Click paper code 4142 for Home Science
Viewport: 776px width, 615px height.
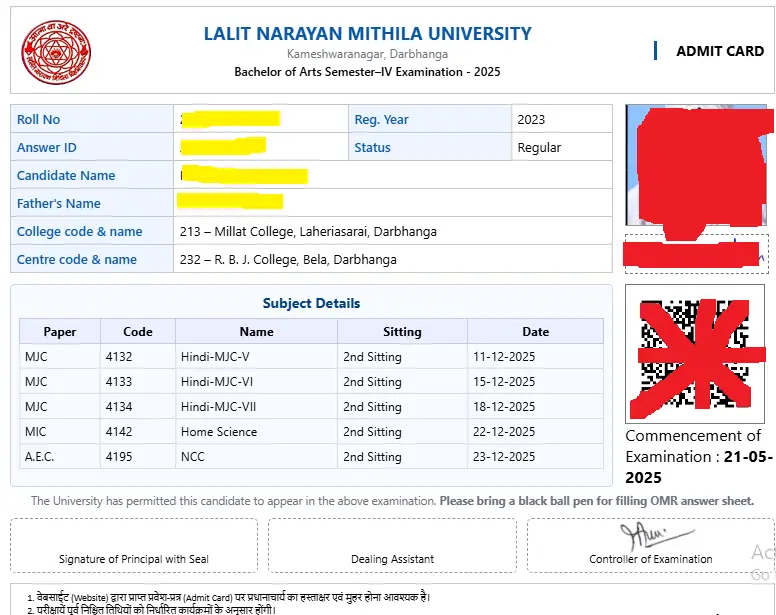[118, 432]
